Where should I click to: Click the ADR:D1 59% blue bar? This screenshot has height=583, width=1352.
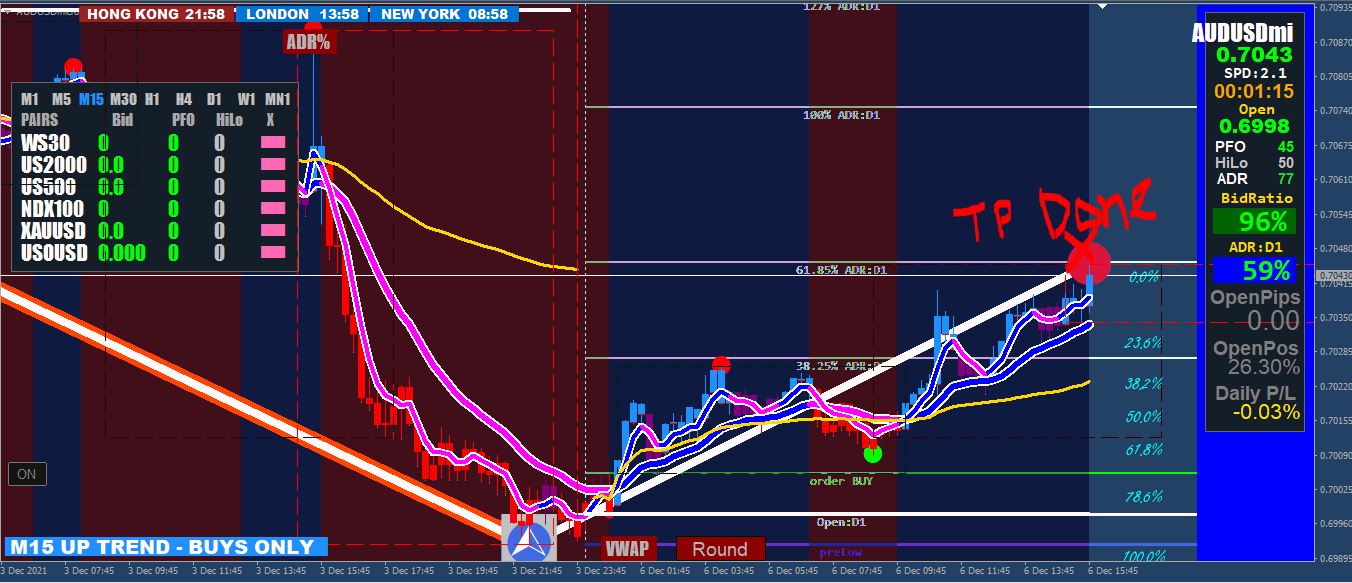(x=1254, y=270)
